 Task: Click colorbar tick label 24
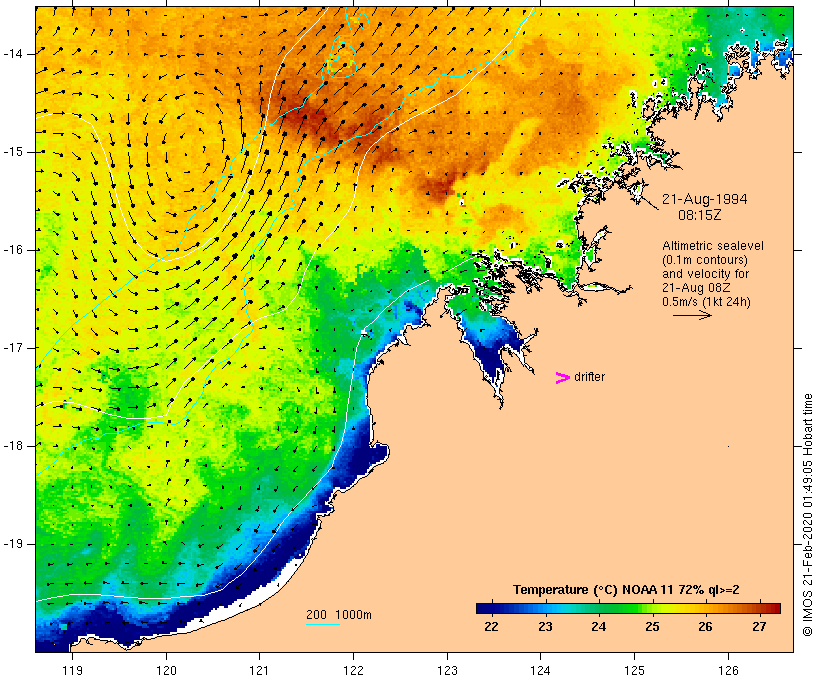click(x=598, y=626)
